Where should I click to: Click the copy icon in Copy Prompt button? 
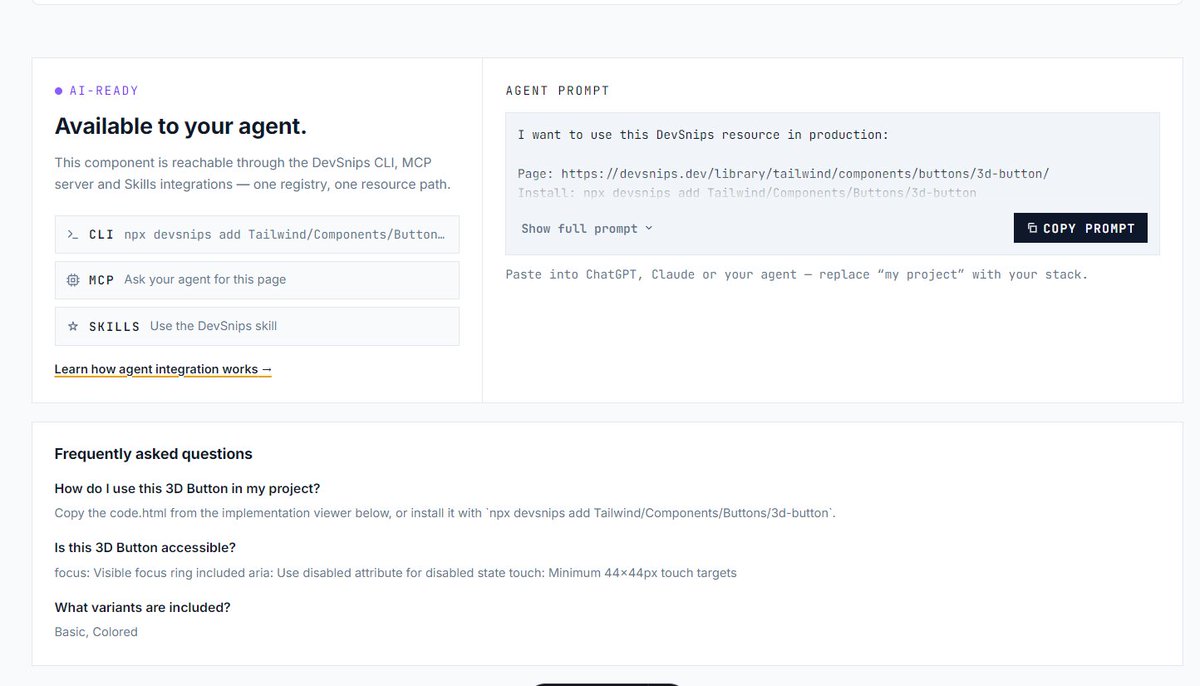1033,228
